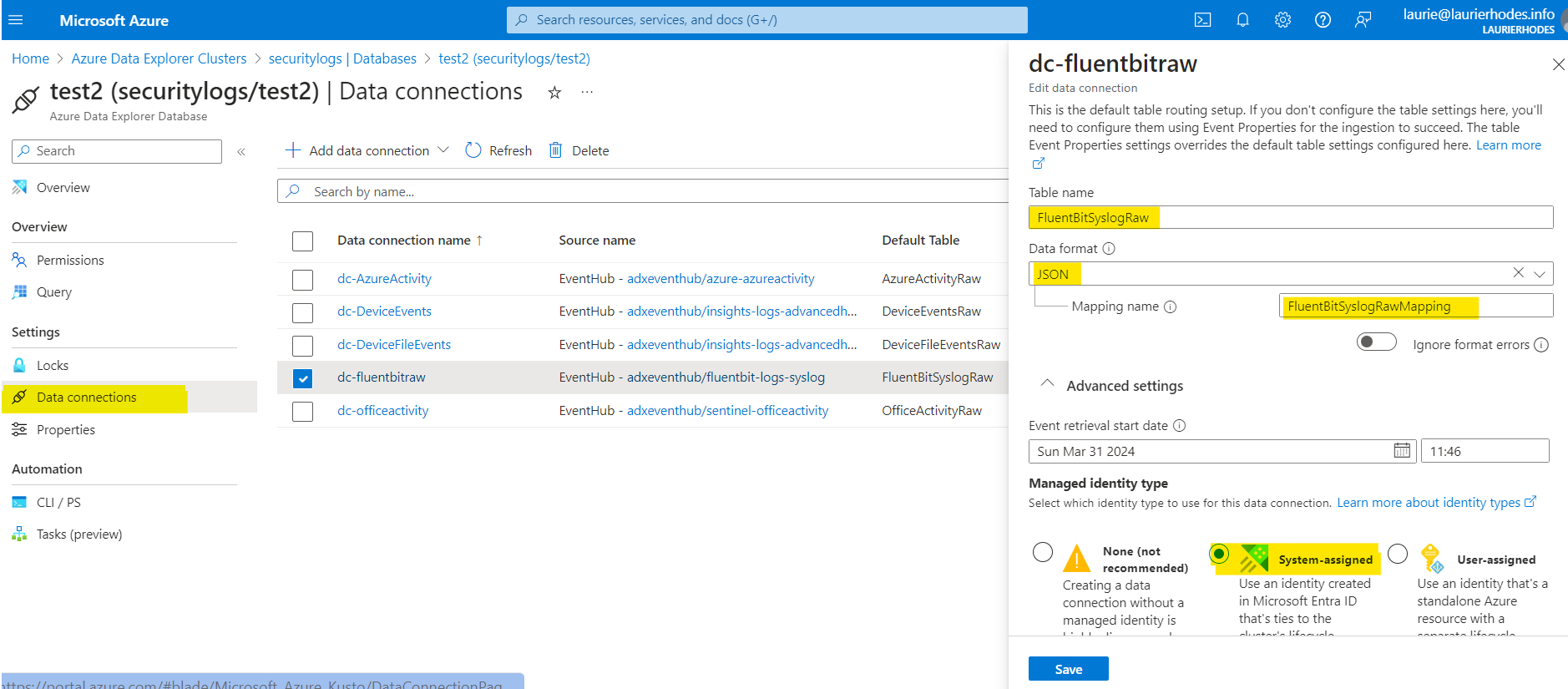
Task: Open the Data format dropdown chevron
Action: pos(1540,274)
